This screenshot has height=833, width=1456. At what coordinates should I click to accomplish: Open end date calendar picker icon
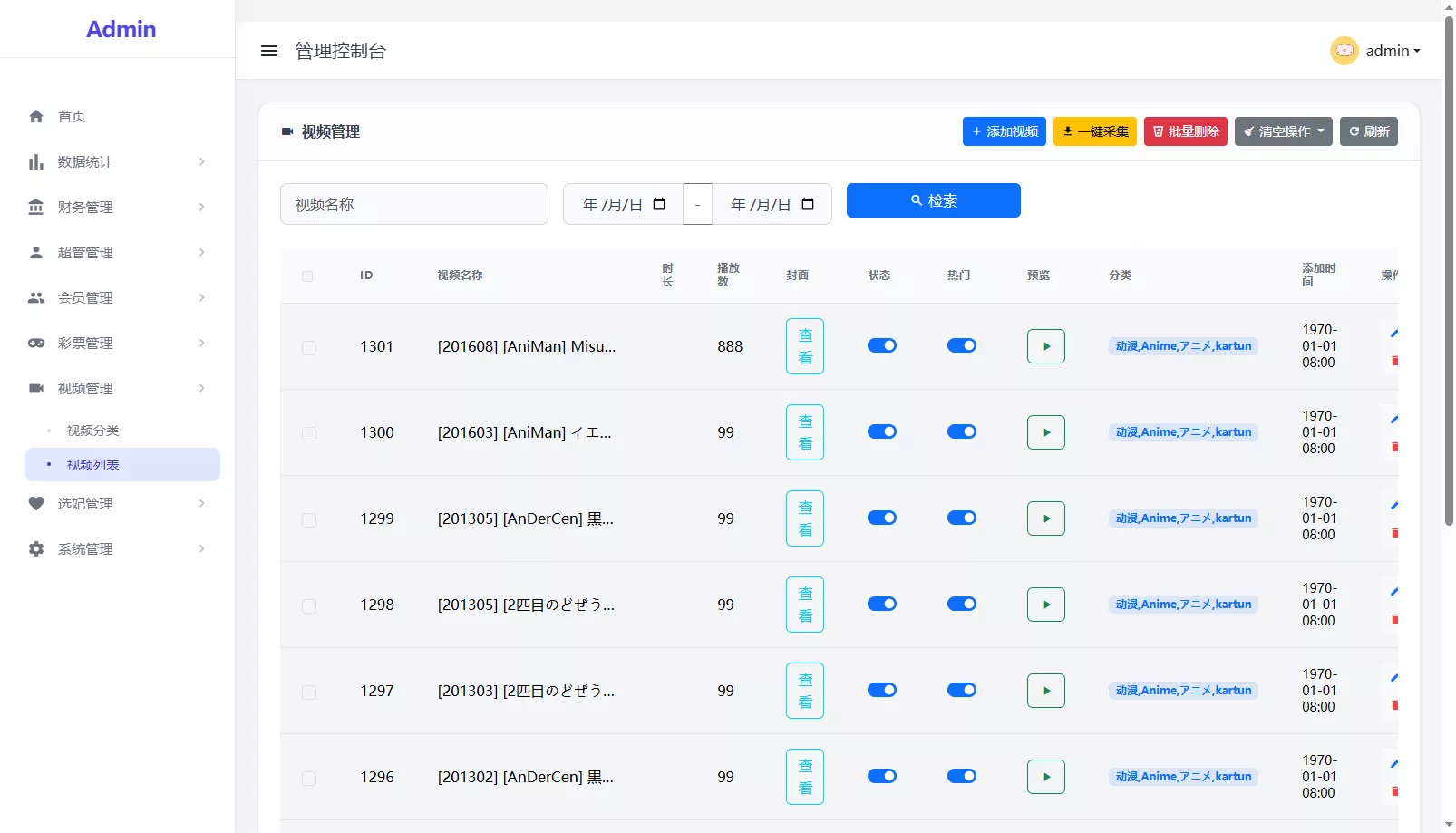808,204
